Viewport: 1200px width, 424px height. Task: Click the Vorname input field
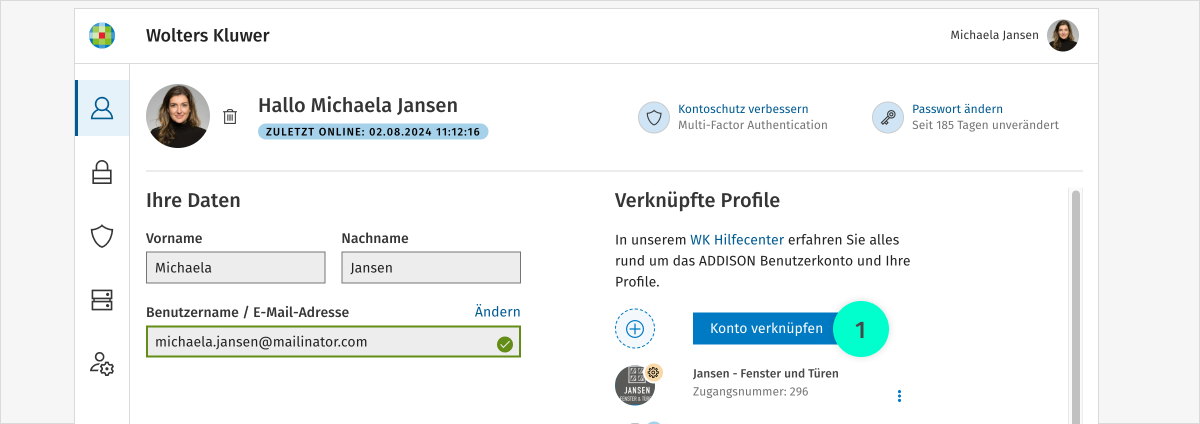pyautogui.click(x=236, y=268)
